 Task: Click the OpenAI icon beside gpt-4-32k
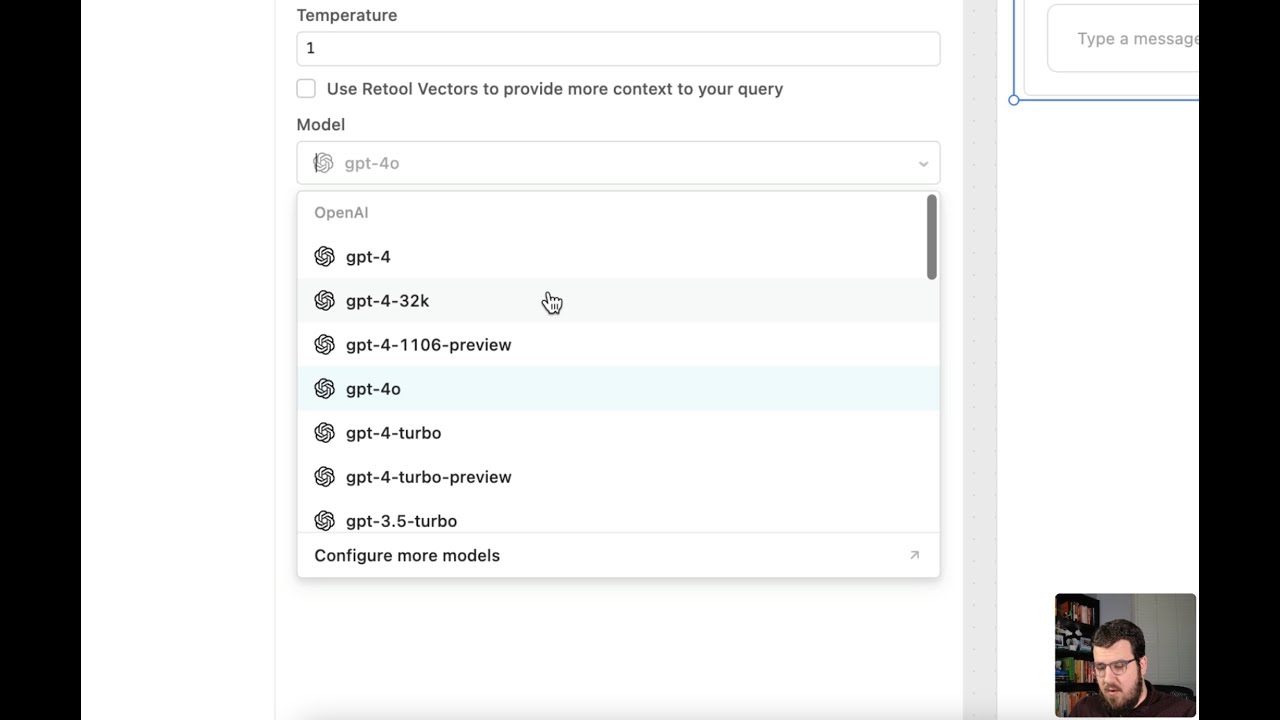click(324, 301)
